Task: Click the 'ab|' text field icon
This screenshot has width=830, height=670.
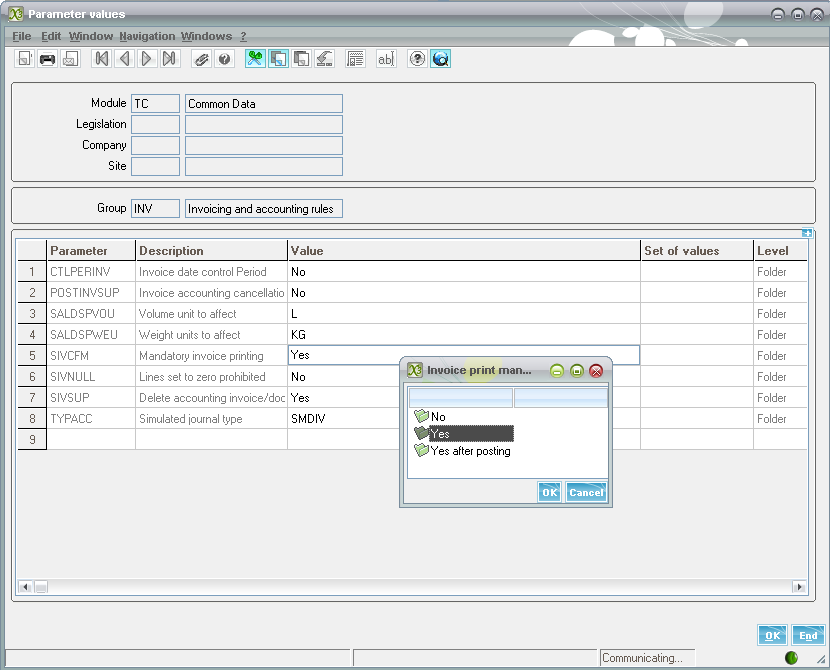Action: click(386, 59)
